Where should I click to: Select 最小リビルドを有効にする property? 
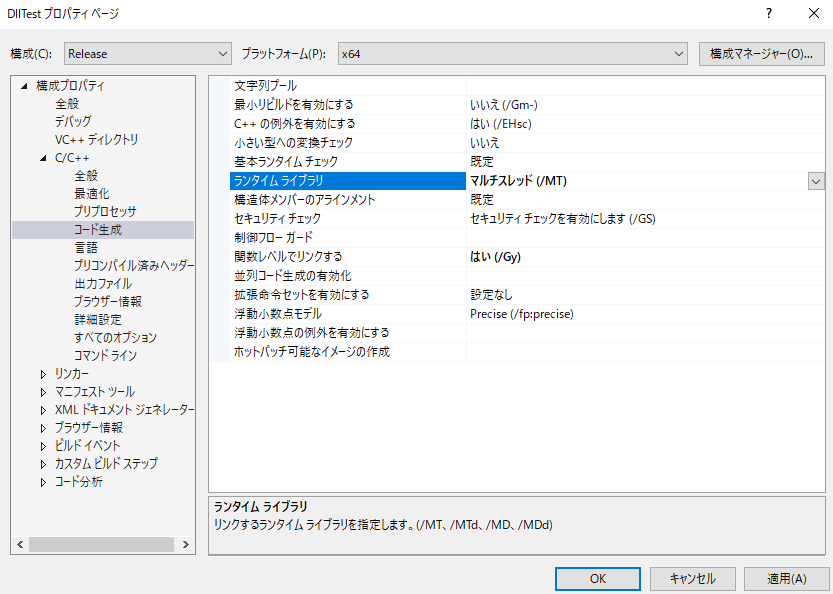point(348,105)
